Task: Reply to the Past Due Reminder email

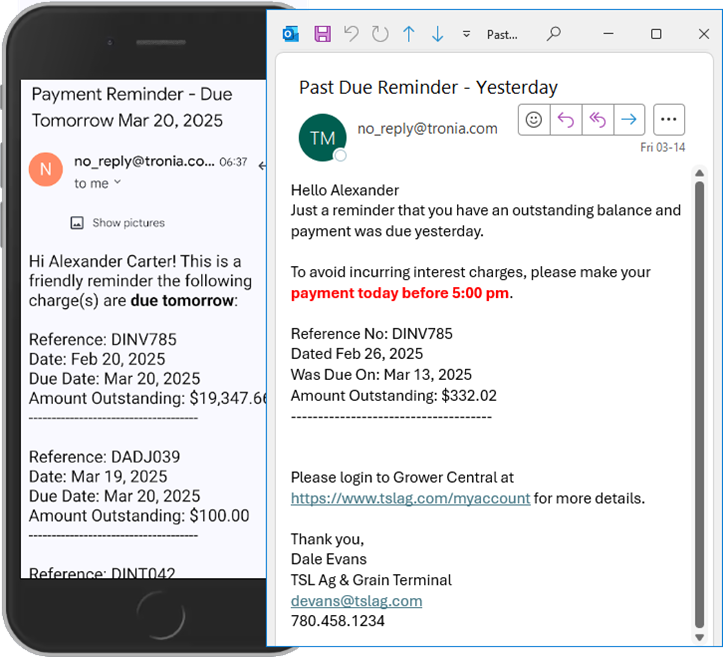Action: [x=566, y=120]
